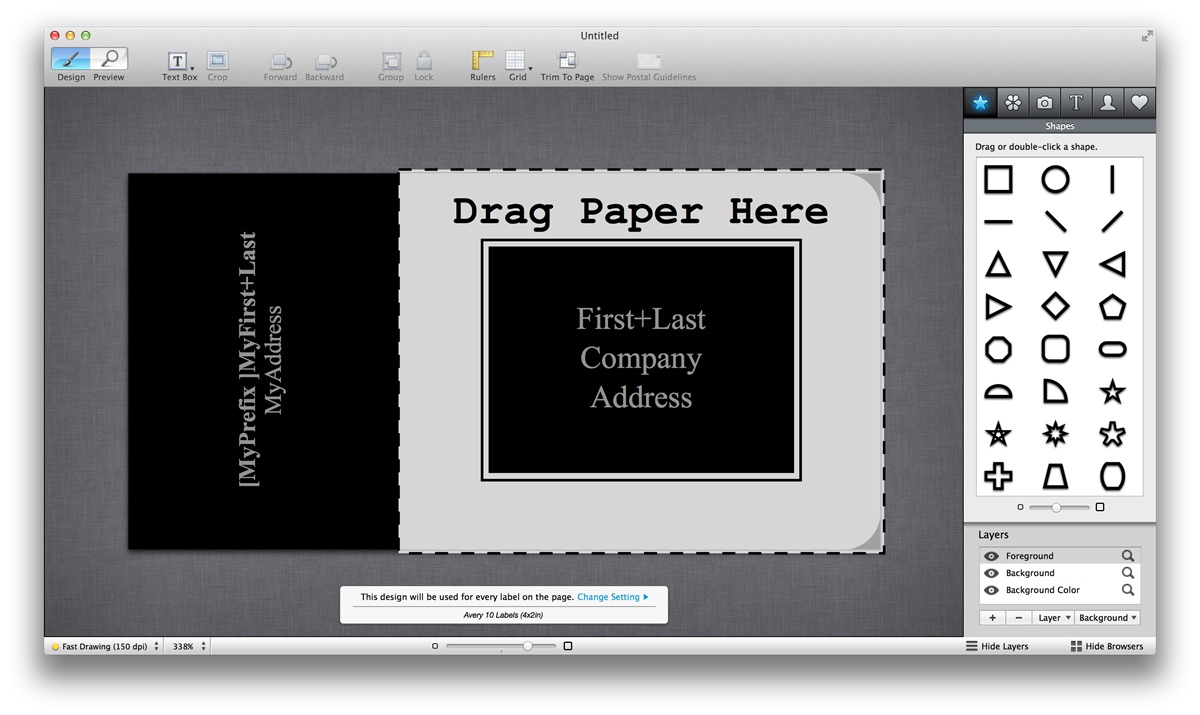Click Hide Browsers button
Image resolution: width=1200 pixels, height=715 pixels.
pyautogui.click(x=1107, y=646)
